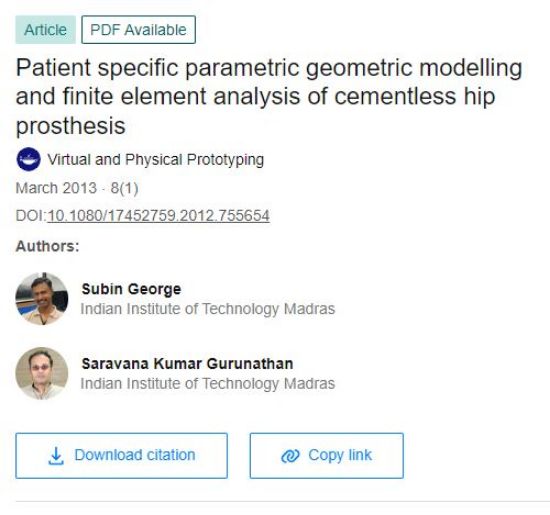Screen dimensions: 550x515
Task: Click the article title about cementless hip prosthesis
Action: point(269,96)
